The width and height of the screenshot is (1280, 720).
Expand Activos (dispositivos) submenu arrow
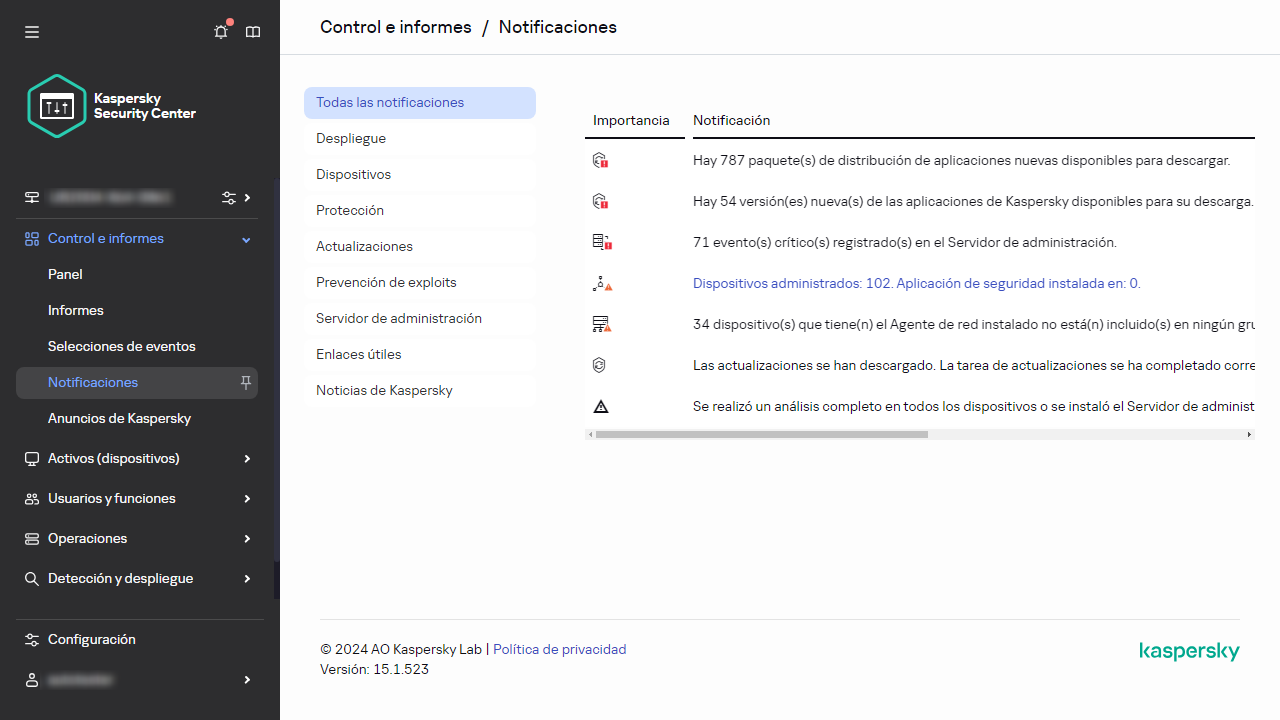[x=247, y=459]
